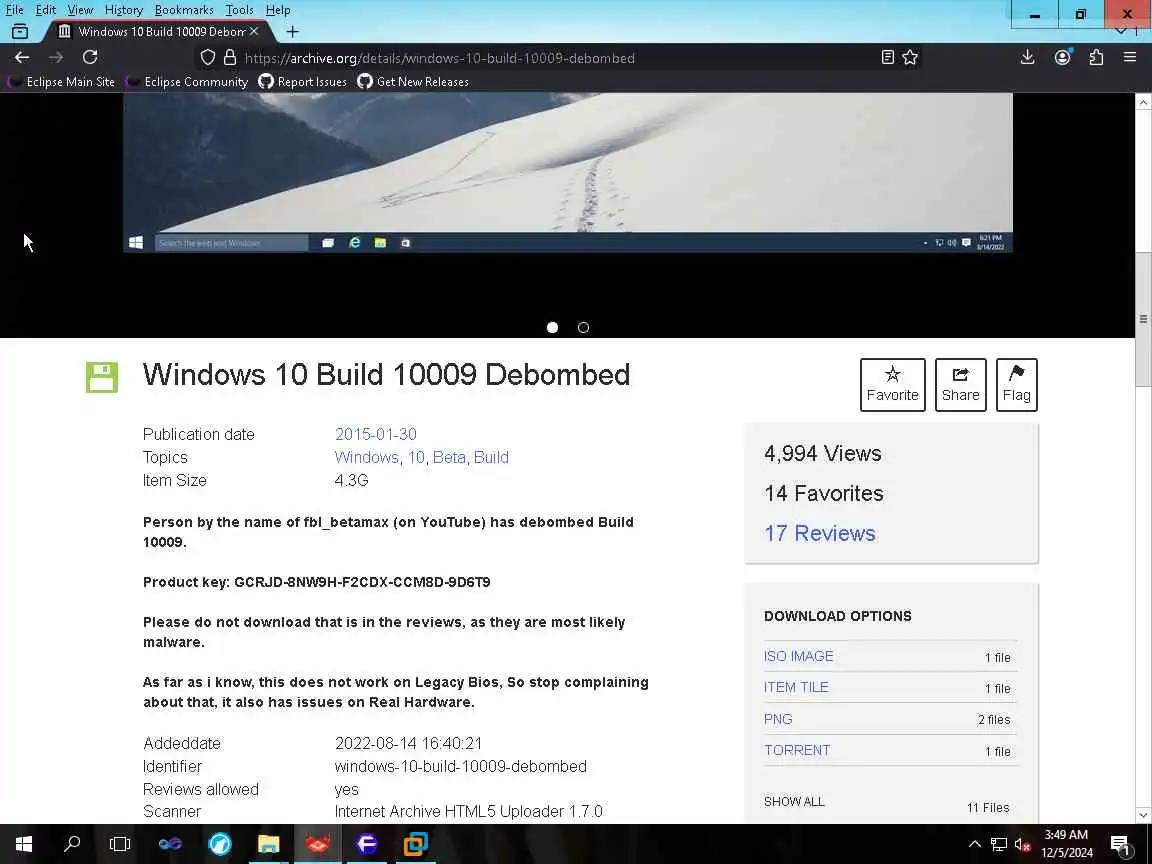The height and width of the screenshot is (864, 1152).
Task: Open the File menu
Action: pyautogui.click(x=14, y=10)
